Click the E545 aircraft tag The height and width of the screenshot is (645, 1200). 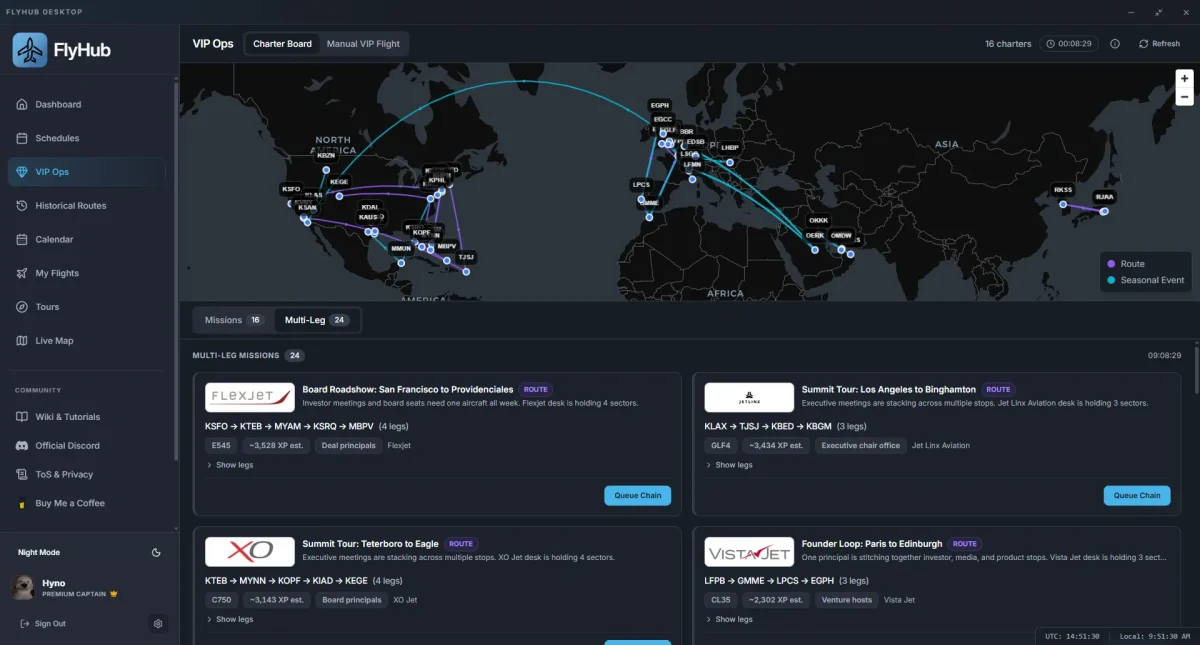pos(220,446)
